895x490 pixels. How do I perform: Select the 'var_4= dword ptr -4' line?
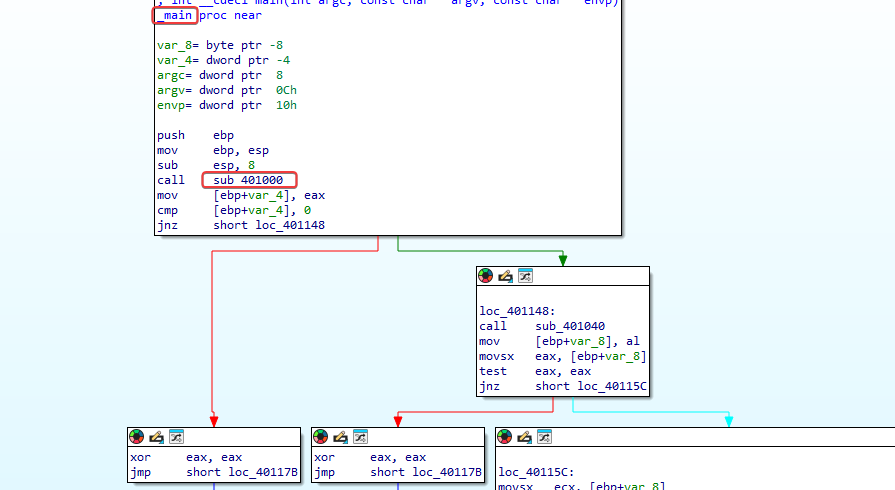pos(224,60)
